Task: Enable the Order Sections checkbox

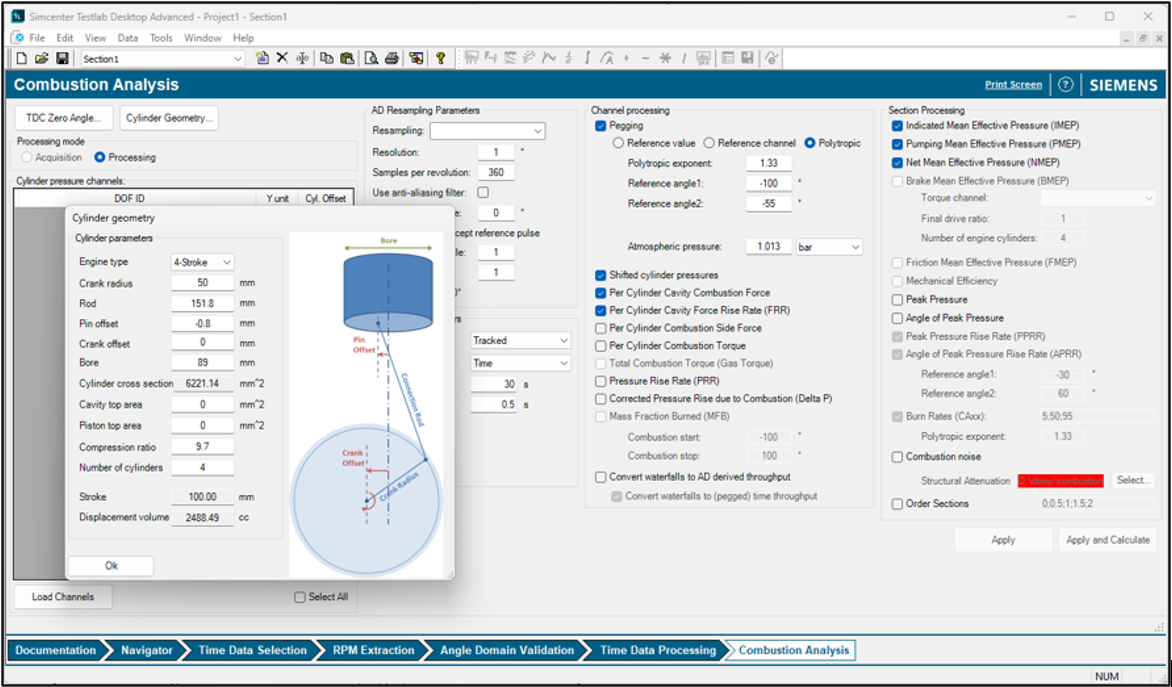Action: [x=898, y=504]
